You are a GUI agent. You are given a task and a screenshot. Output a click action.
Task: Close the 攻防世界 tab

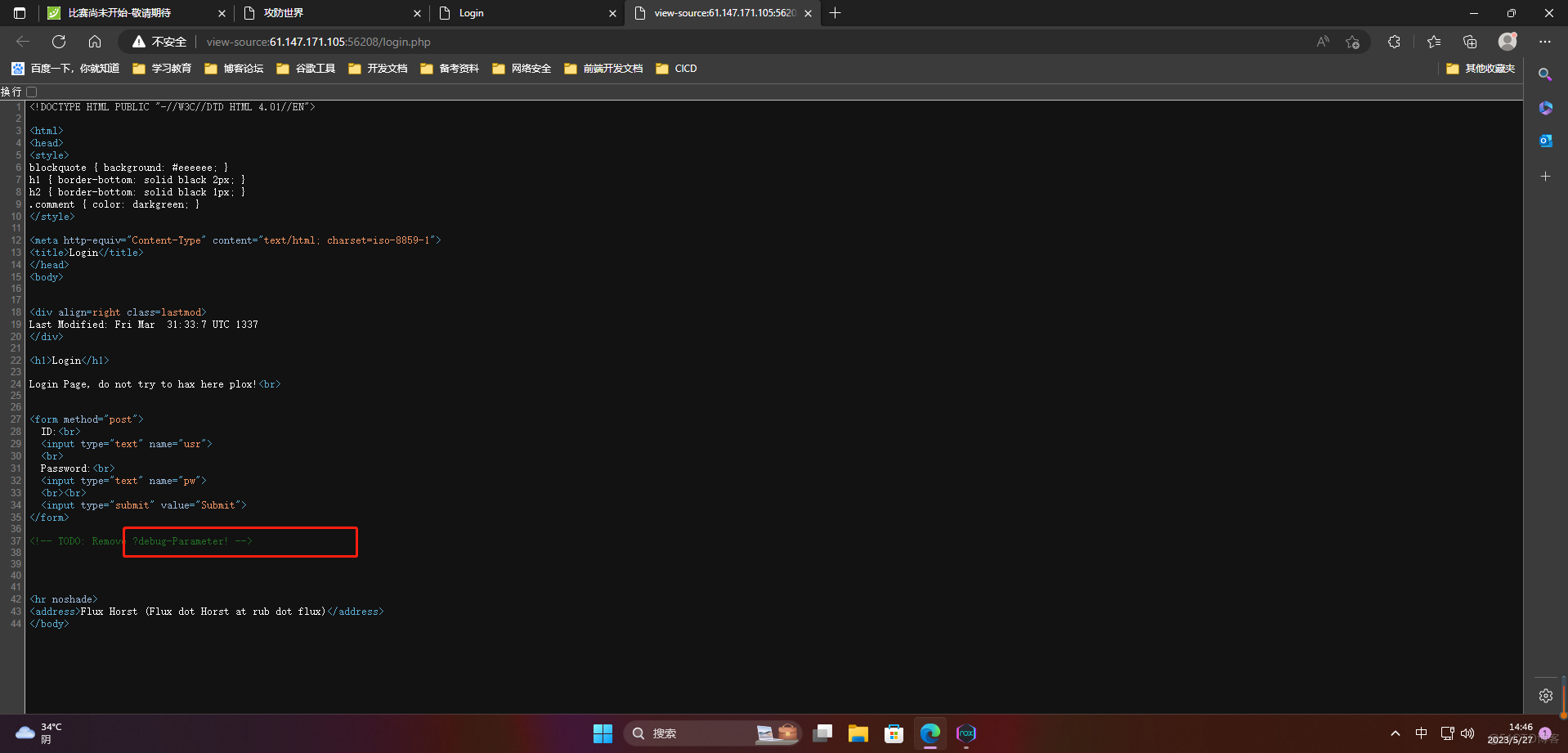click(x=417, y=13)
